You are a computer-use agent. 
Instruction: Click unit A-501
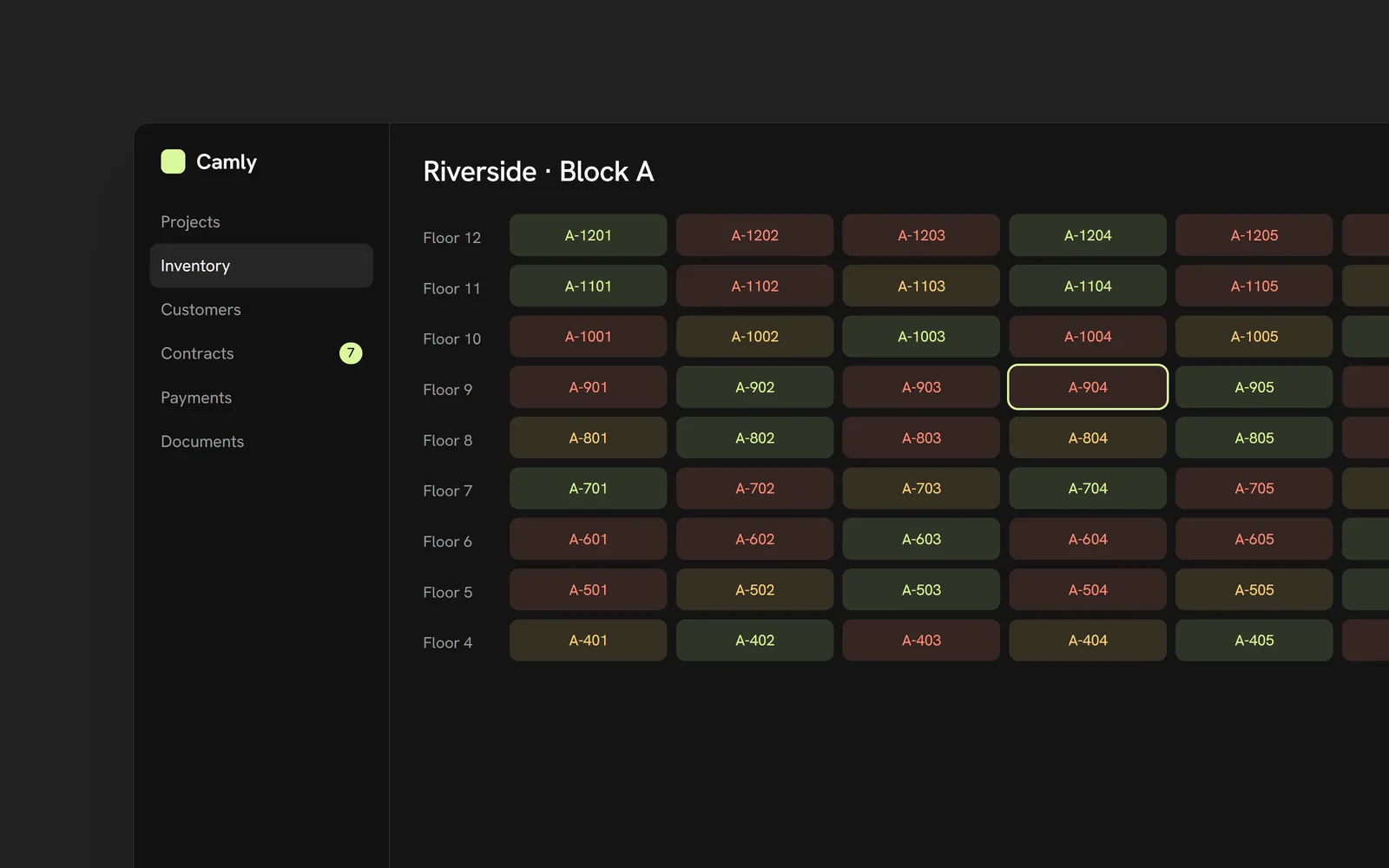click(x=589, y=589)
